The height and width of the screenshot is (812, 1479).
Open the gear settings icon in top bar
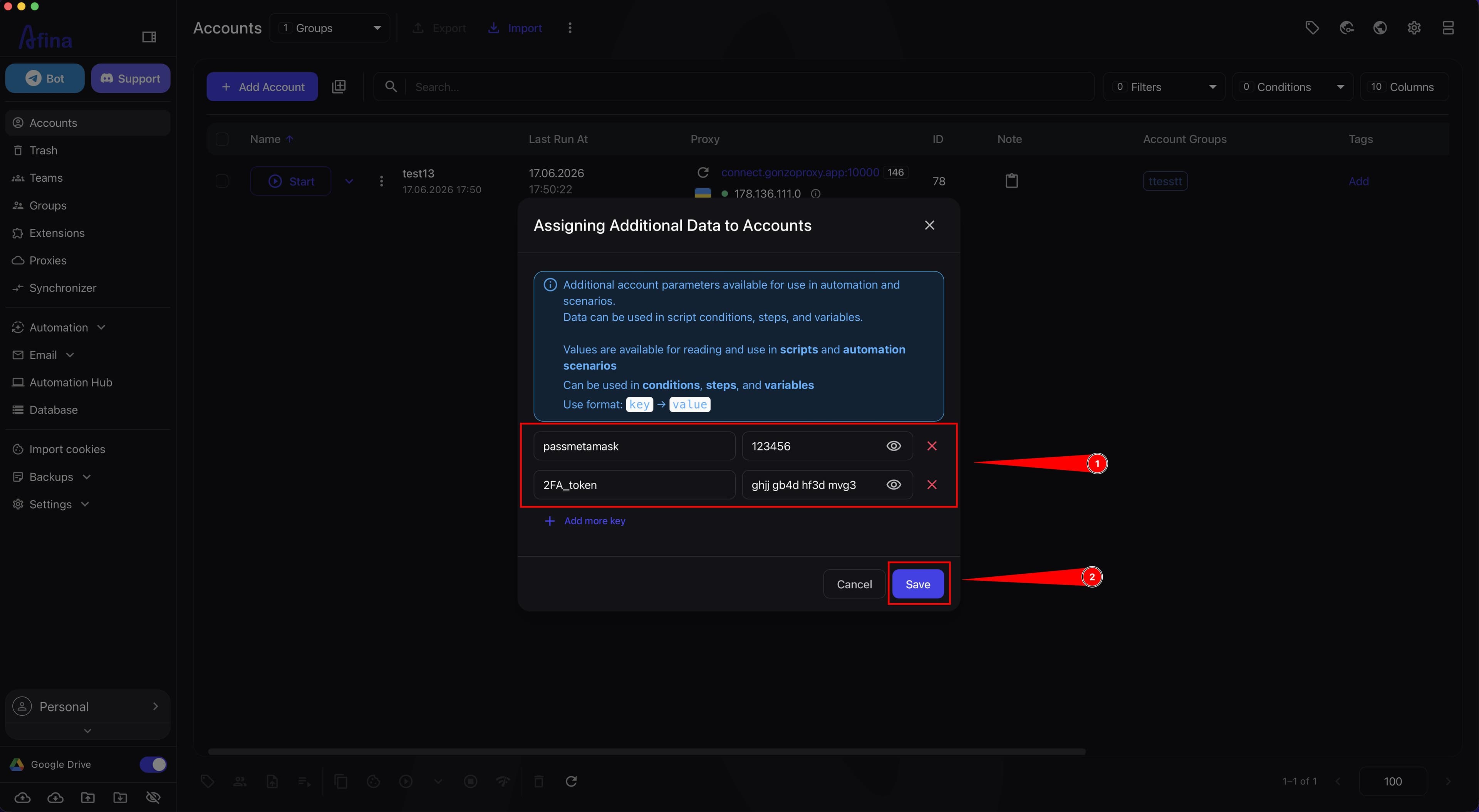tap(1414, 28)
